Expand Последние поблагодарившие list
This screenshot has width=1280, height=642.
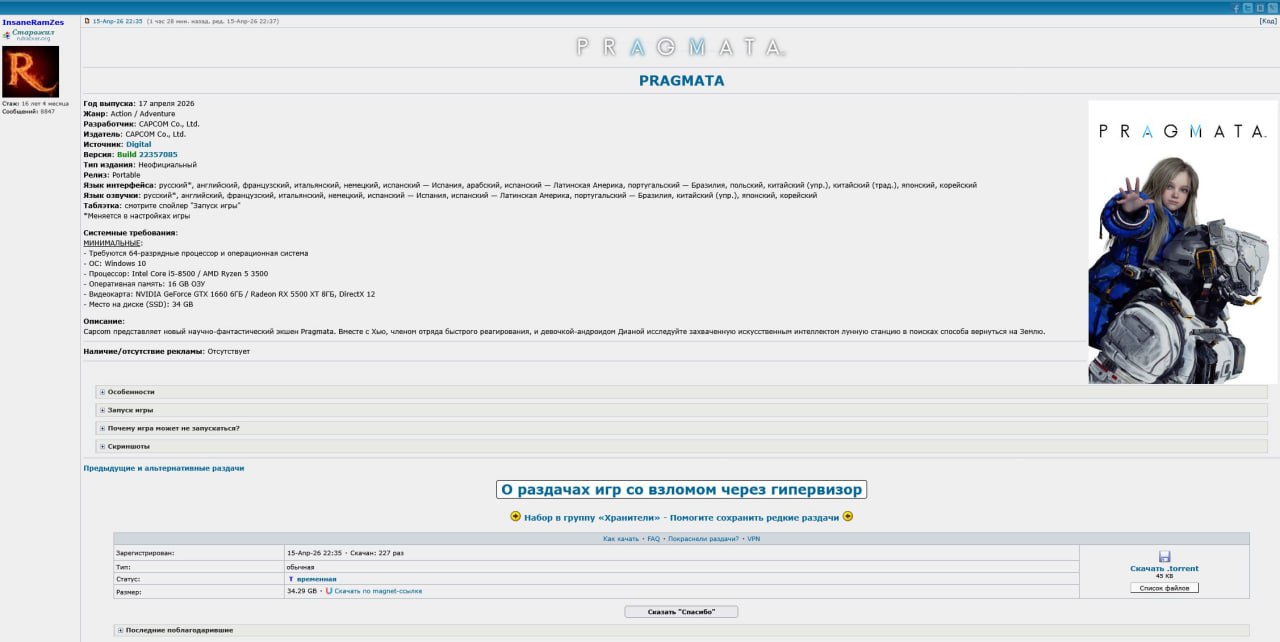pyautogui.click(x=179, y=630)
